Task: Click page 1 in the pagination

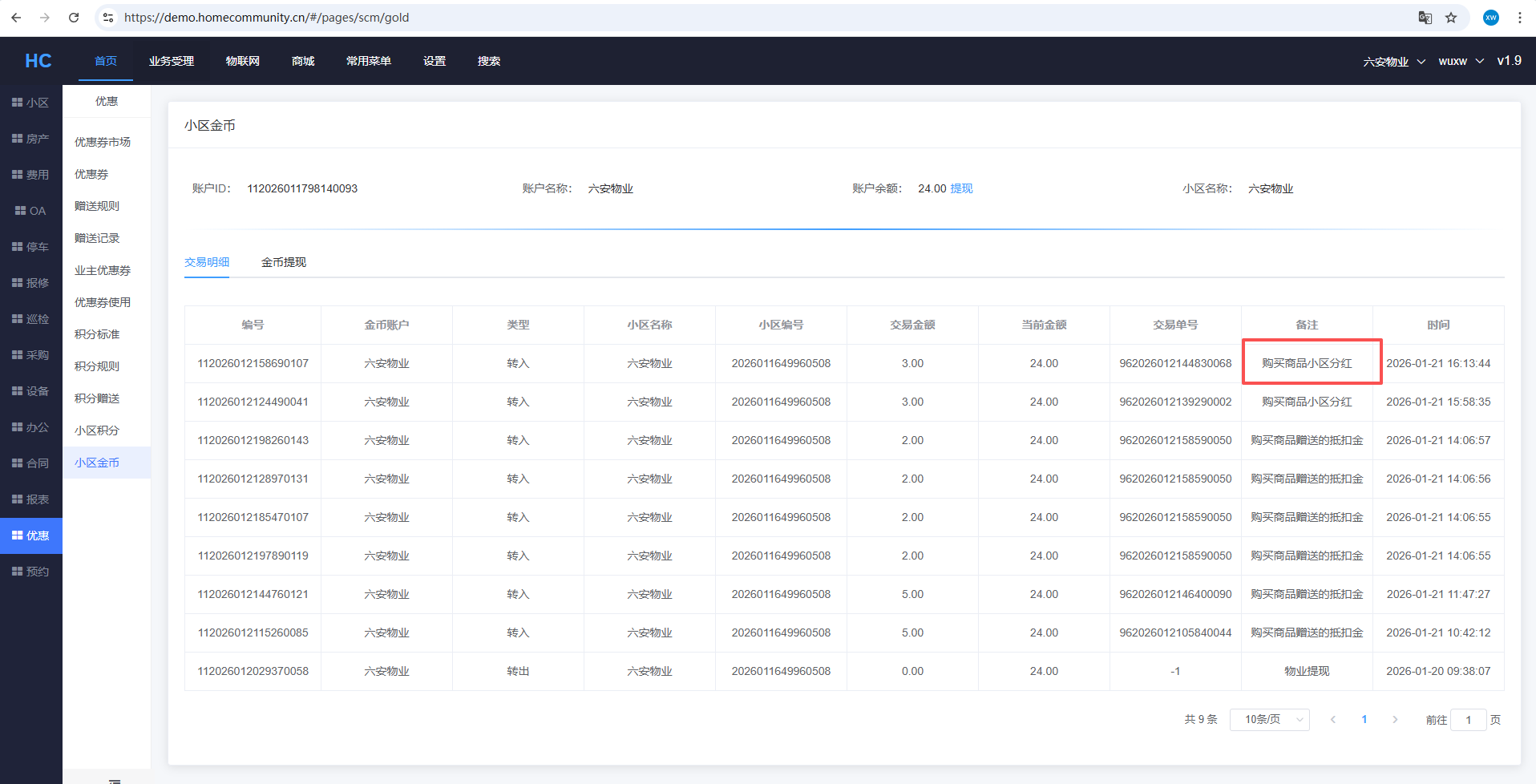Action: (1364, 720)
